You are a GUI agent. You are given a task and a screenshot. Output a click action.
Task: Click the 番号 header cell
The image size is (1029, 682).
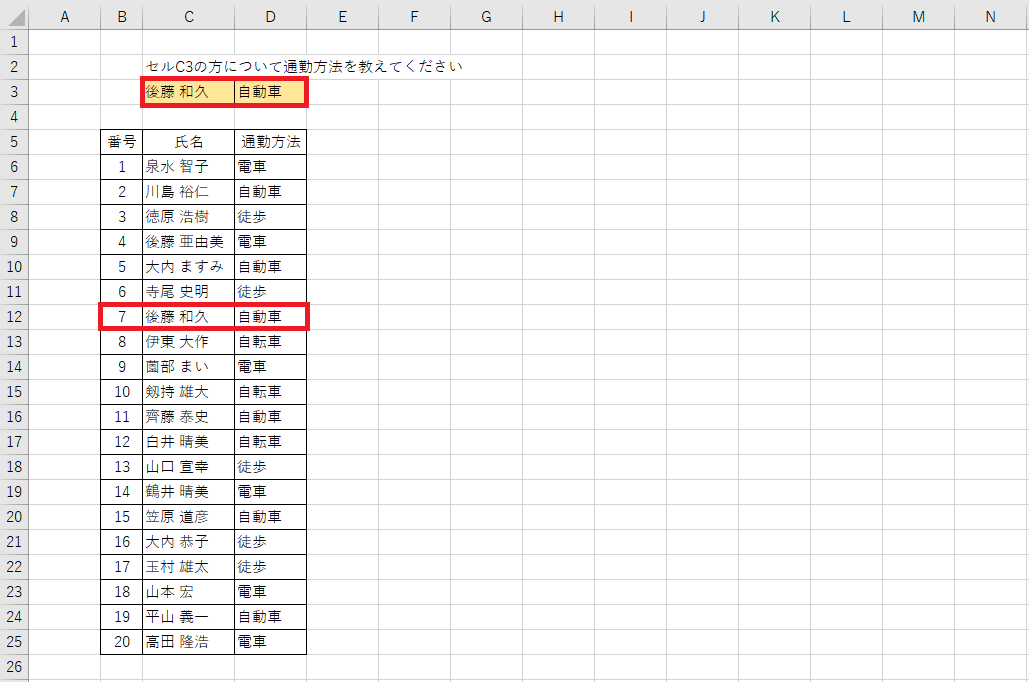(x=121, y=142)
